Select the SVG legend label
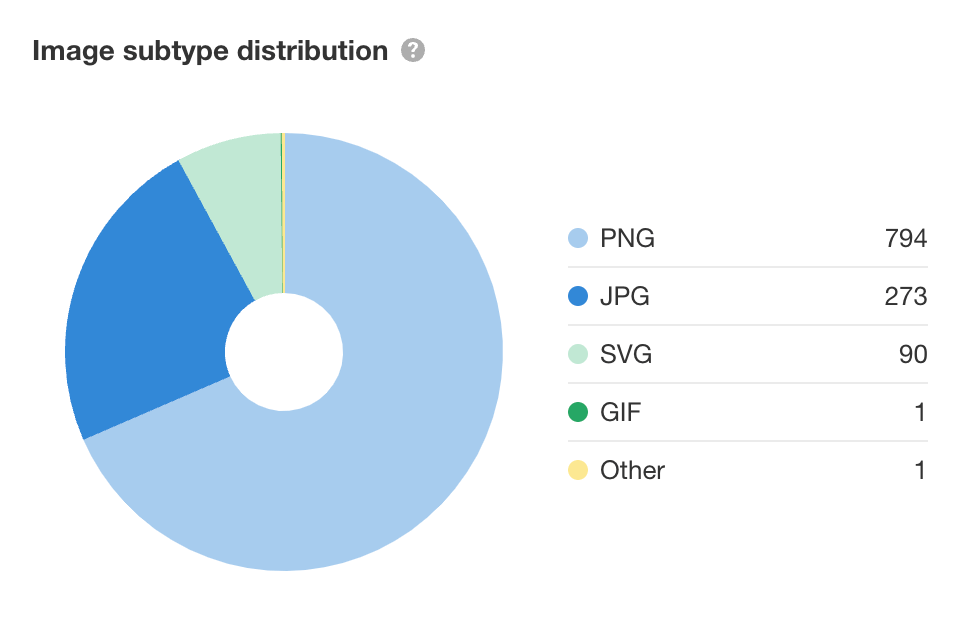This screenshot has width=960, height=636. [626, 355]
